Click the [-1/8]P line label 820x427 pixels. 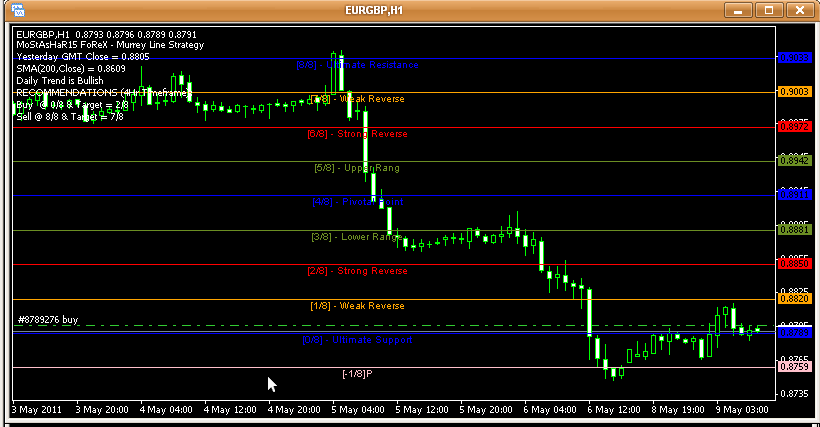tap(357, 374)
